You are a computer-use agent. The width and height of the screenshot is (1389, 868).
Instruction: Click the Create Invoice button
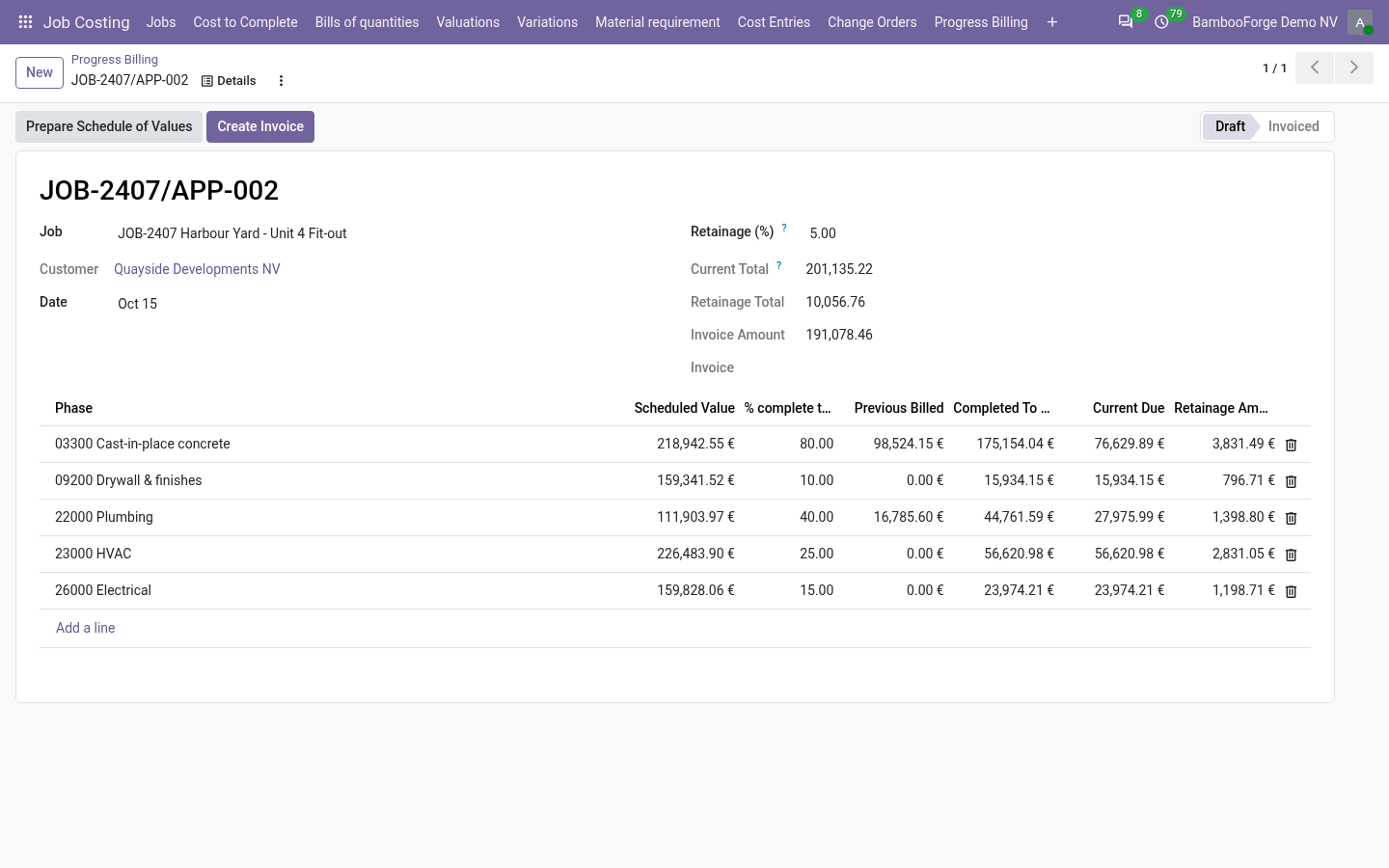point(260,126)
